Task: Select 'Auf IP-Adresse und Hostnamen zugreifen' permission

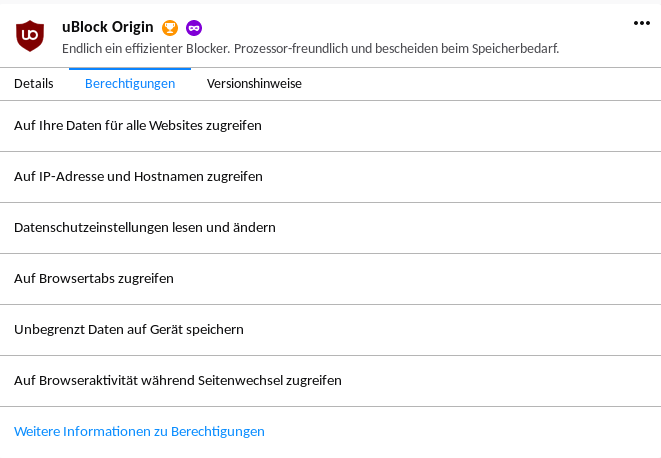Action: tap(330, 177)
